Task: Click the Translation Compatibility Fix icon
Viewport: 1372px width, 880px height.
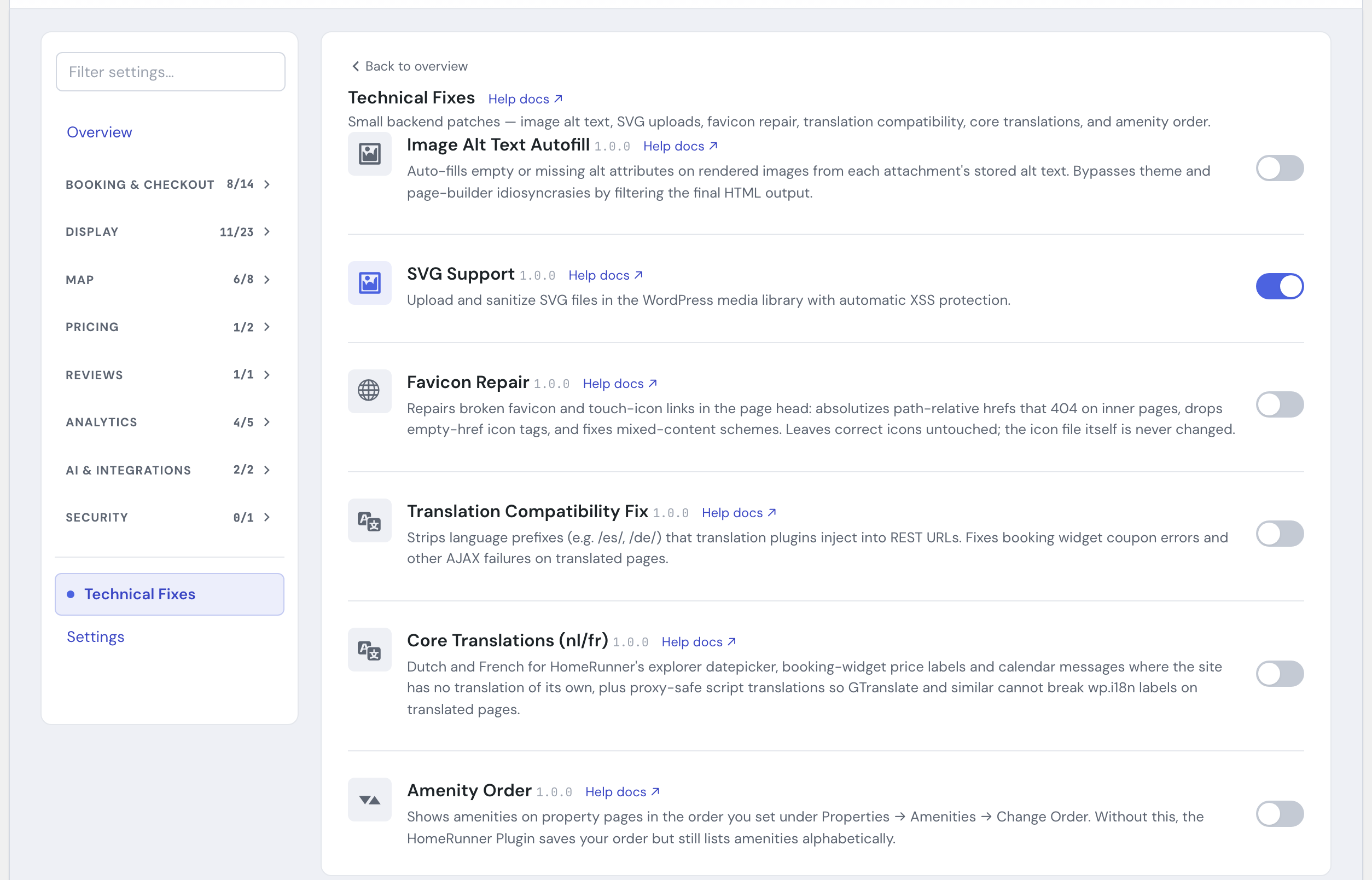Action: click(x=370, y=520)
